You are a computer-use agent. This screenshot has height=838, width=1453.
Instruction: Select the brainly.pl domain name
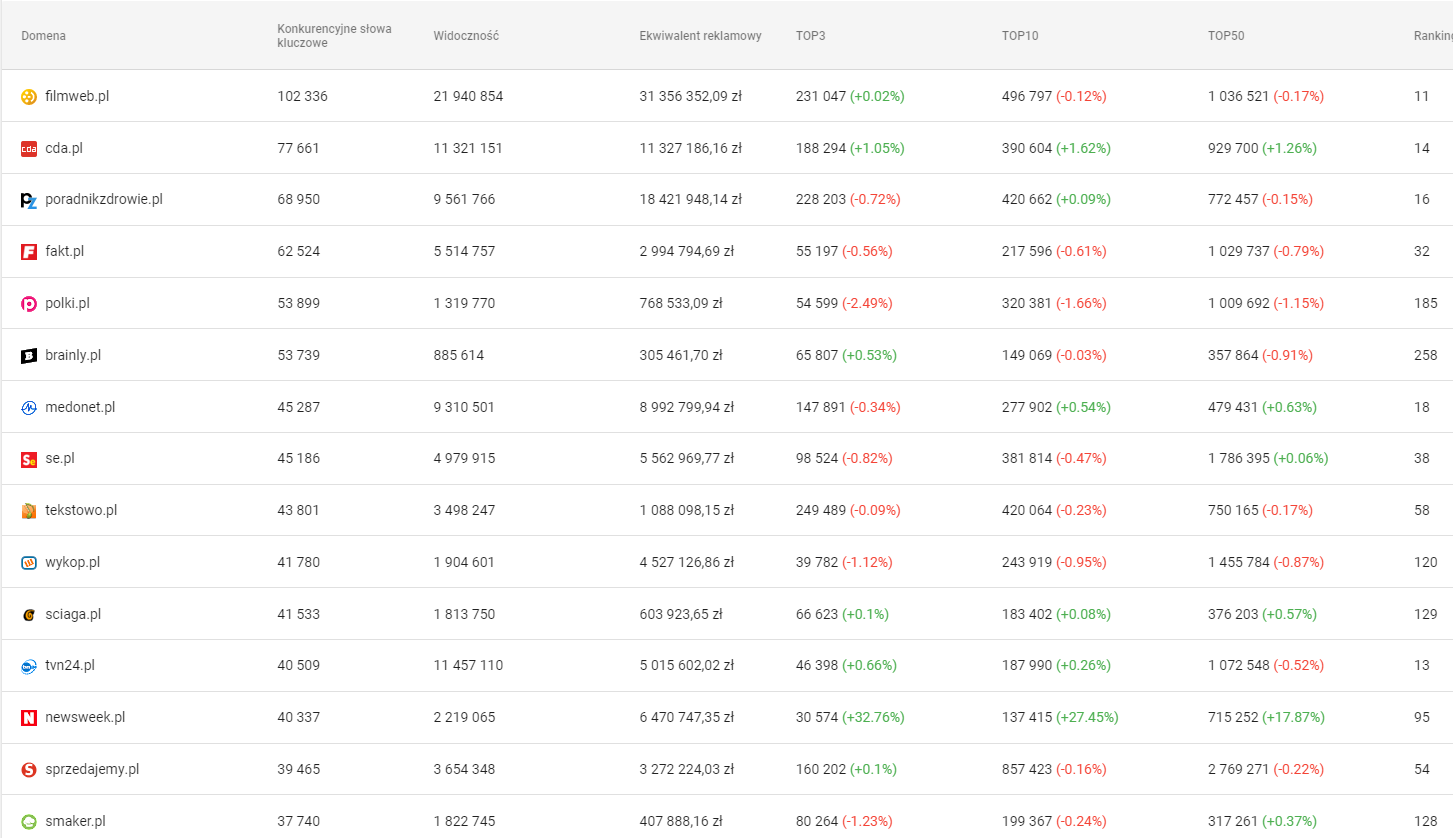click(73, 355)
